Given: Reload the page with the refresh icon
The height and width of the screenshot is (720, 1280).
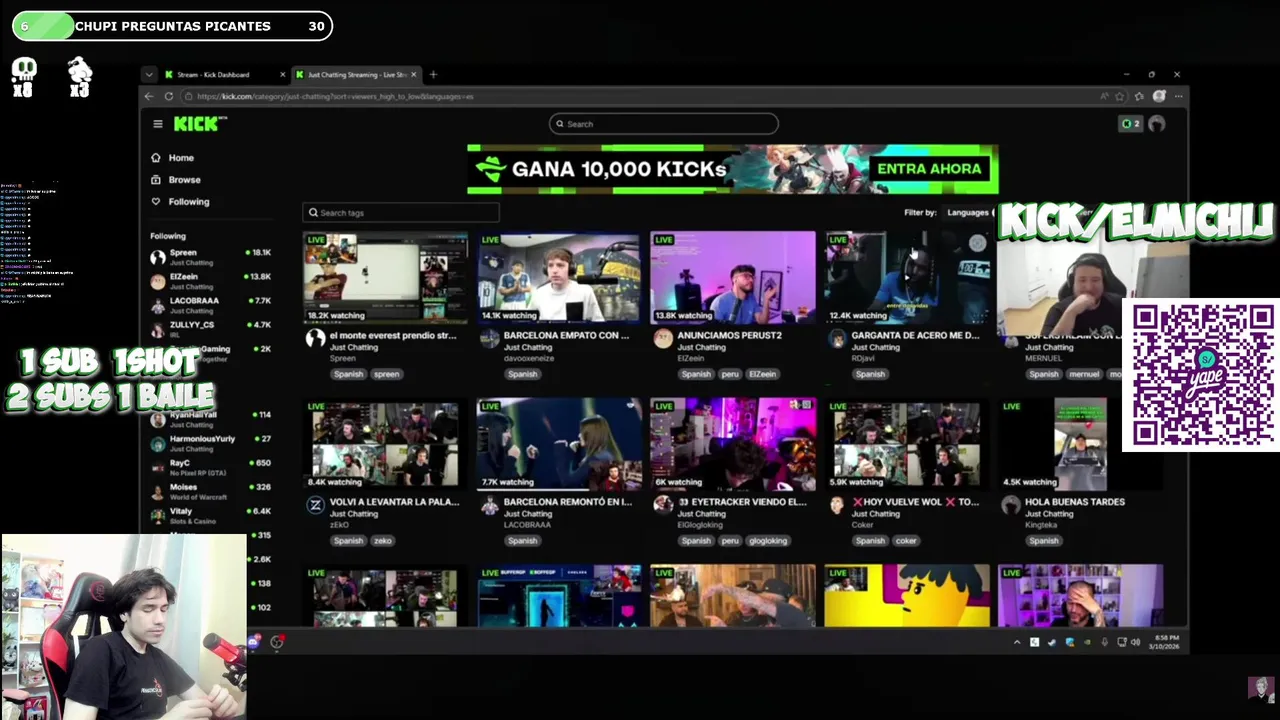Looking at the screenshot, I should click(168, 96).
